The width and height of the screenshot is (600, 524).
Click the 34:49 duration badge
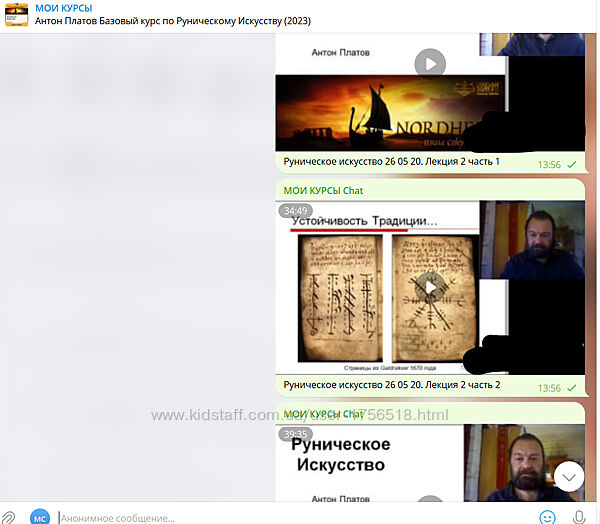tap(295, 211)
